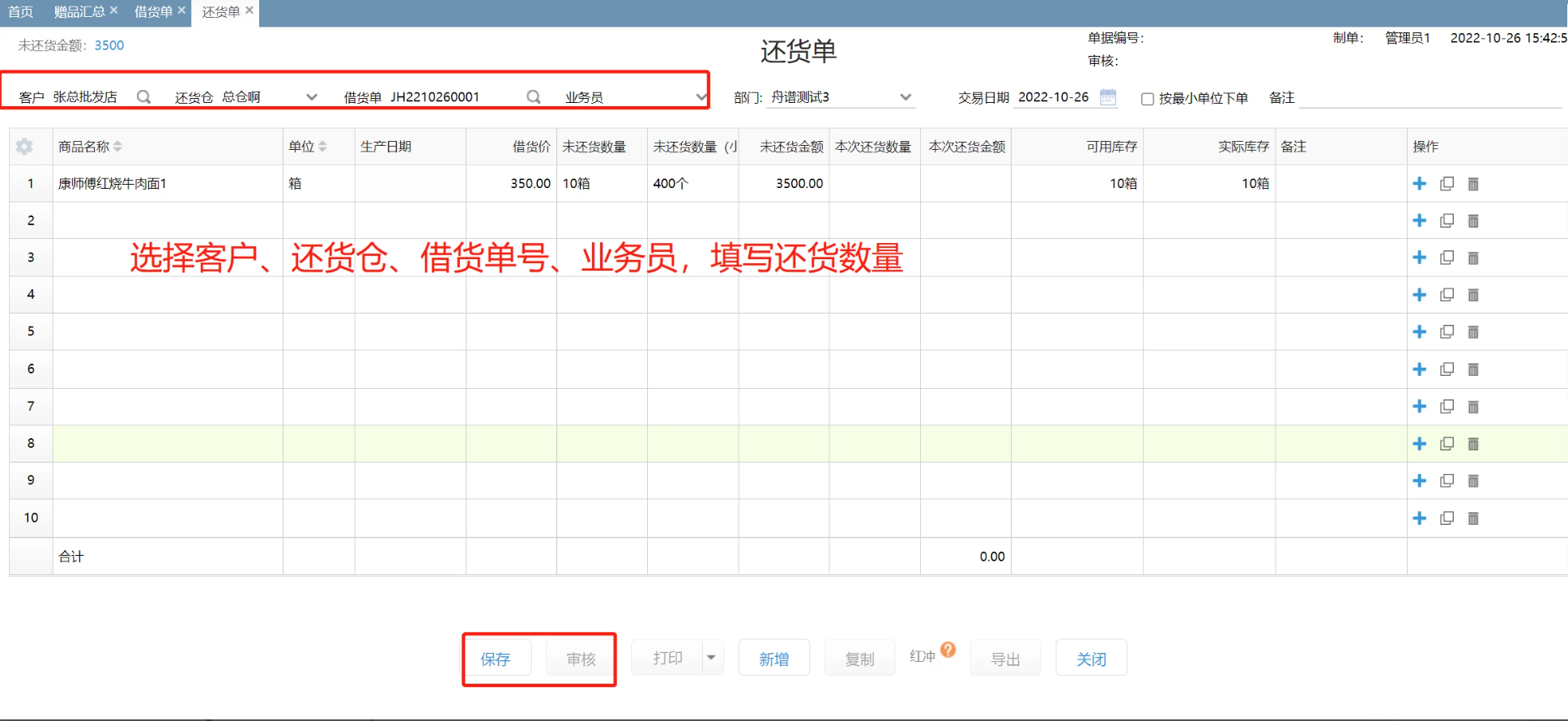The image size is (1568, 721).
Task: Open the 交易日期 calendar picker icon
Action: tap(1108, 97)
